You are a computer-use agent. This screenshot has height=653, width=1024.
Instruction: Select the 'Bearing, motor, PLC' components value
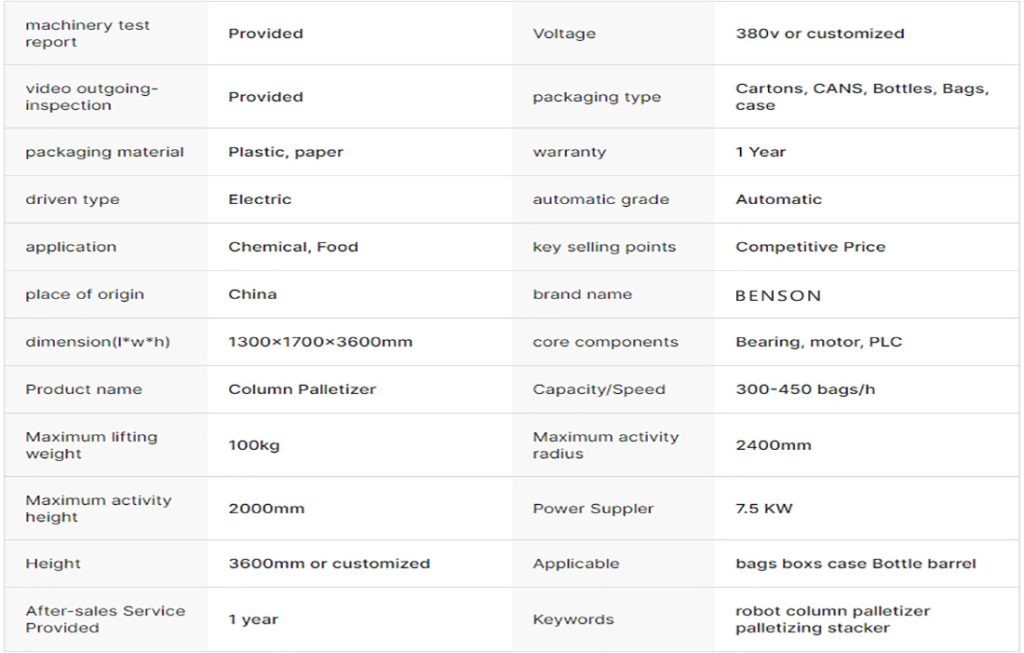[x=818, y=342]
